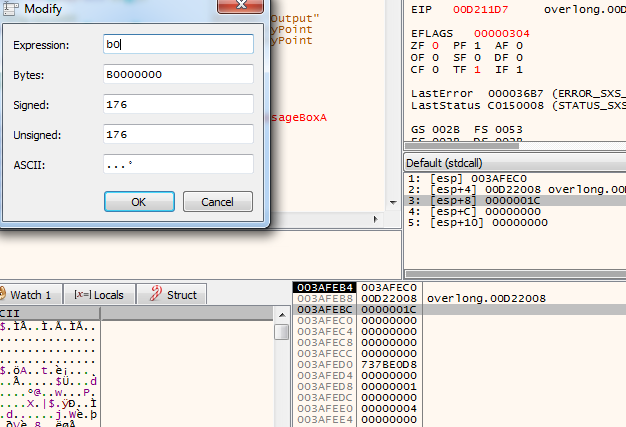Select FS segment register 0053
626x427 pixels.
pos(509,129)
